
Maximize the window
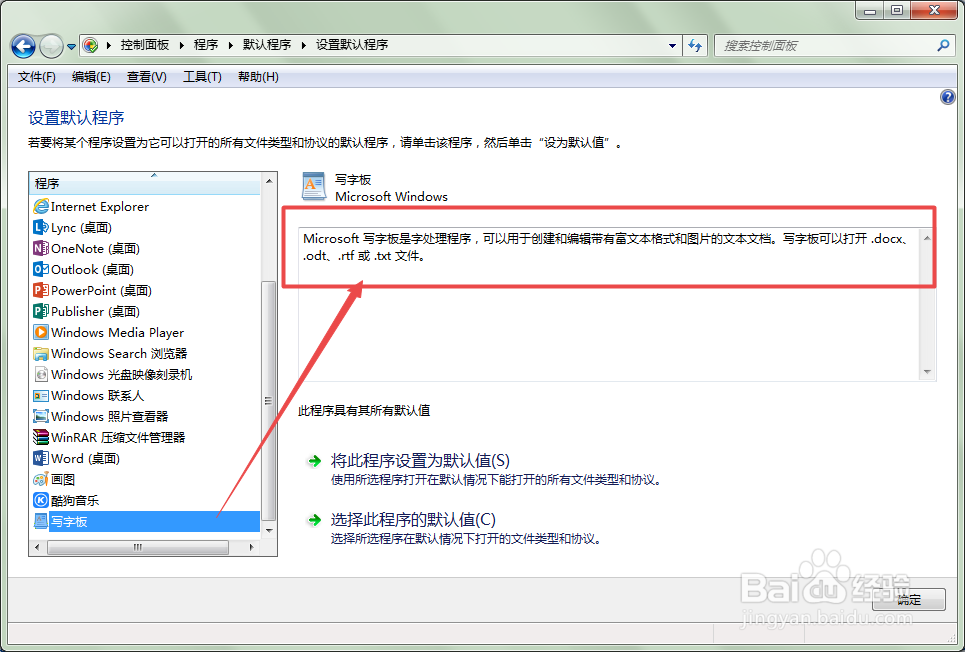pos(897,10)
